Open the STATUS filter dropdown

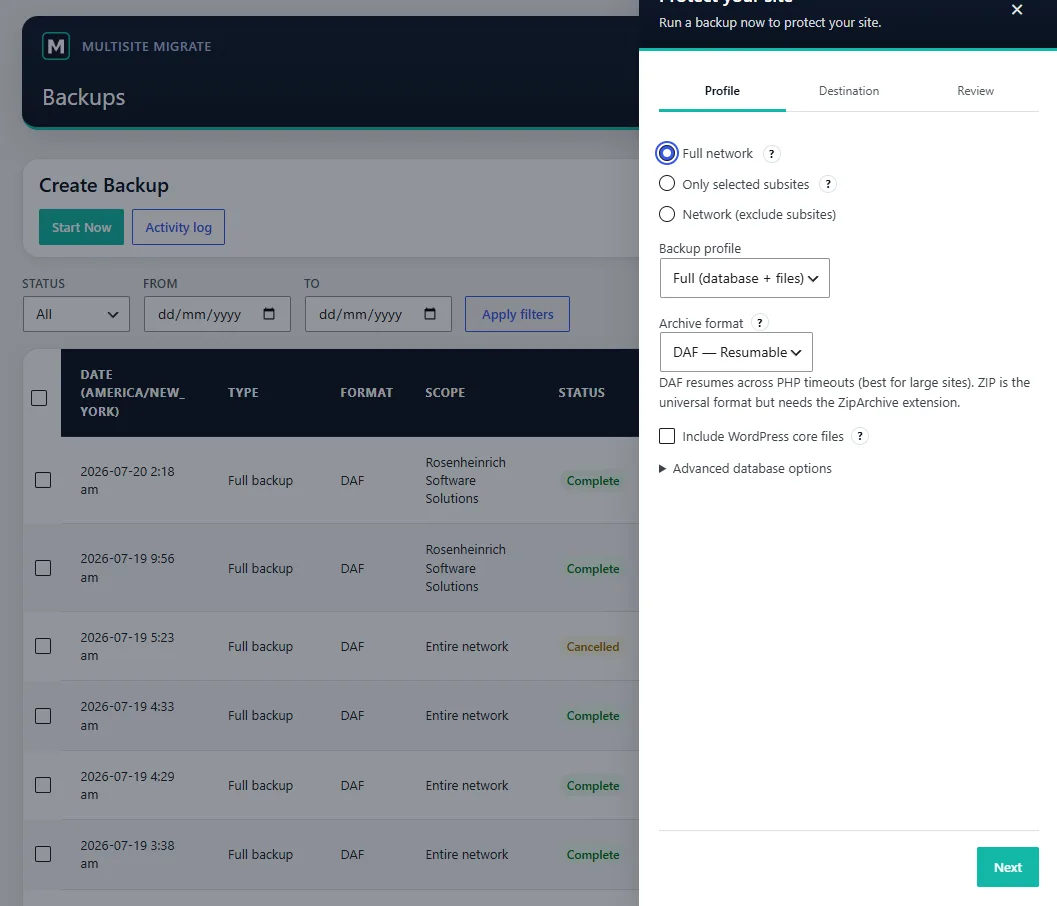click(76, 314)
